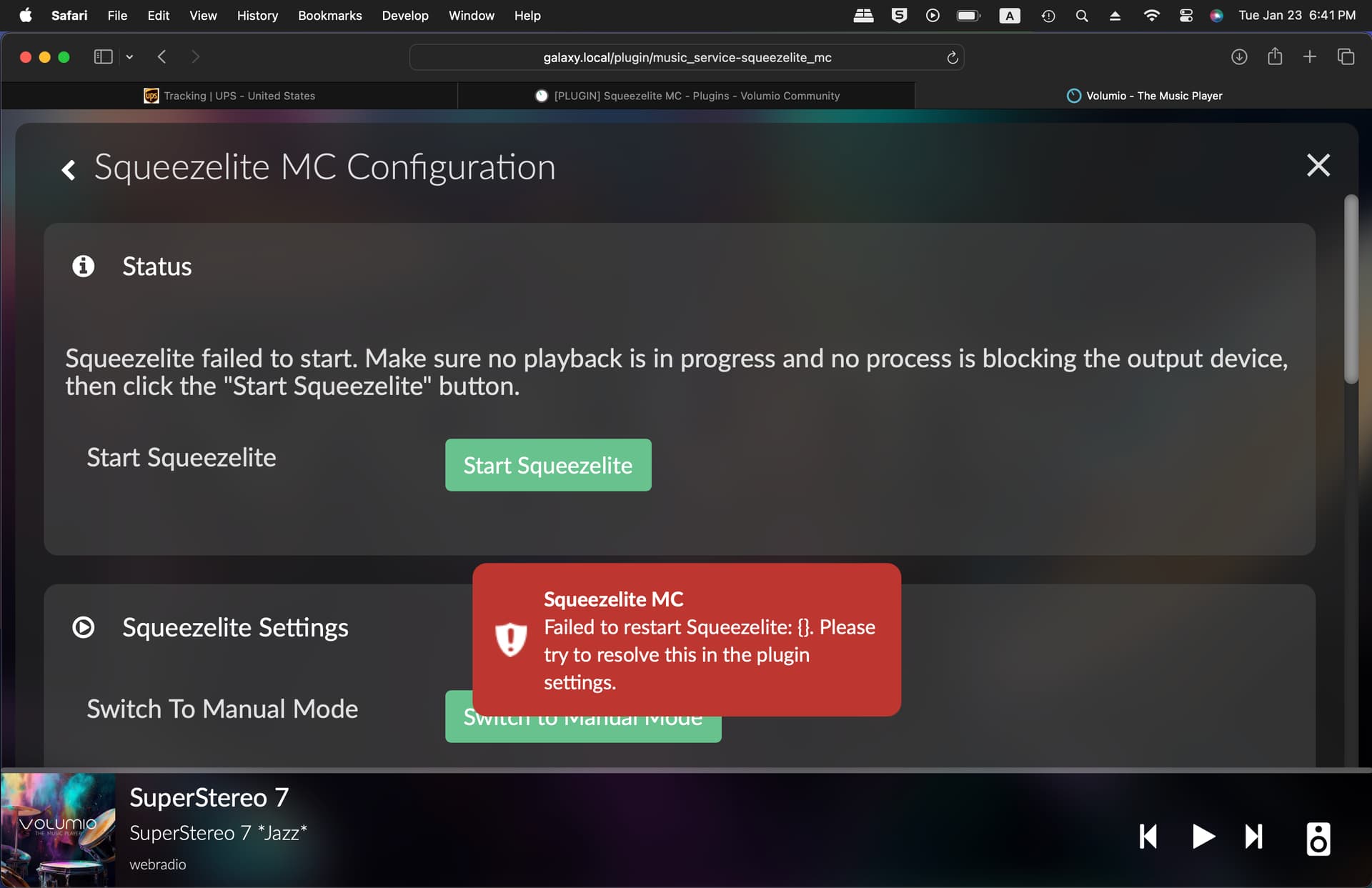Click the drive-stack menu bar icon
This screenshot has width=1372, height=888.
(x=863, y=15)
